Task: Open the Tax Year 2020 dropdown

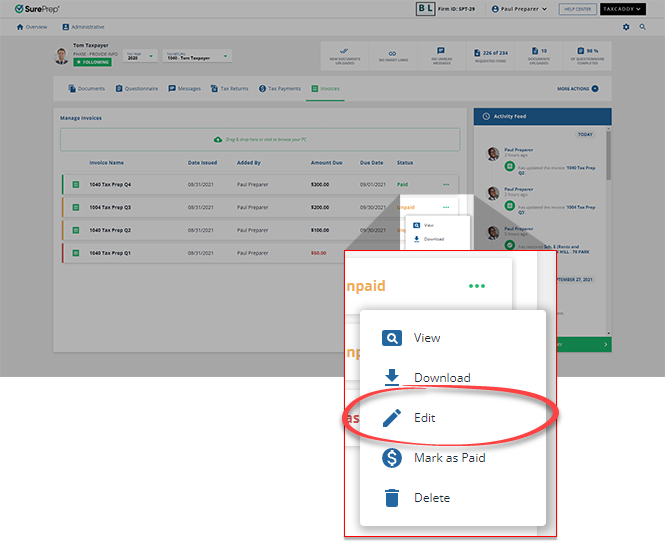Action: pos(140,57)
